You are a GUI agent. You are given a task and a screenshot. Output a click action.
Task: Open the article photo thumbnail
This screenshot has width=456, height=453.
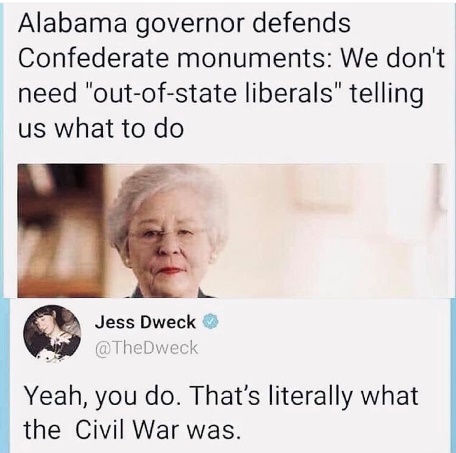(232, 231)
